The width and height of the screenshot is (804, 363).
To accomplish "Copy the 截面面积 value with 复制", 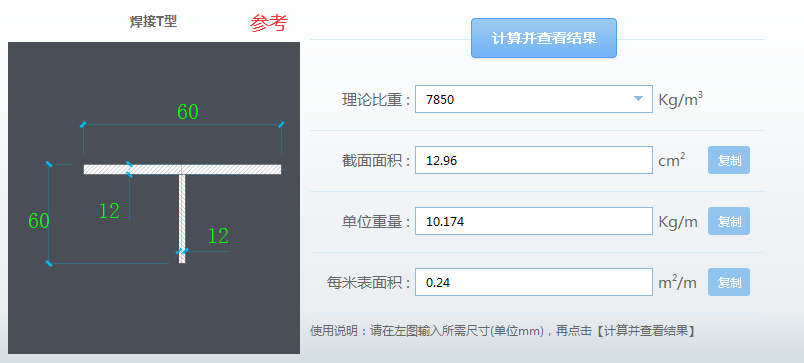I will tap(729, 160).
